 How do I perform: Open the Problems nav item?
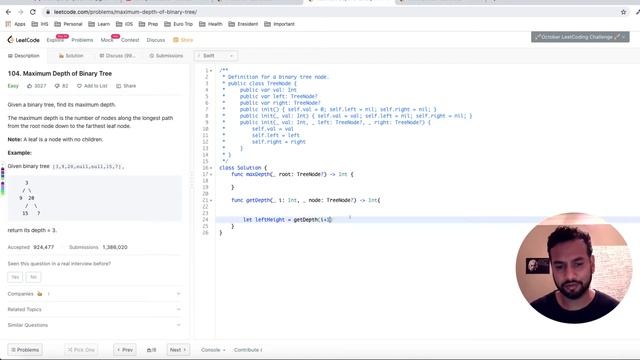click(82, 40)
